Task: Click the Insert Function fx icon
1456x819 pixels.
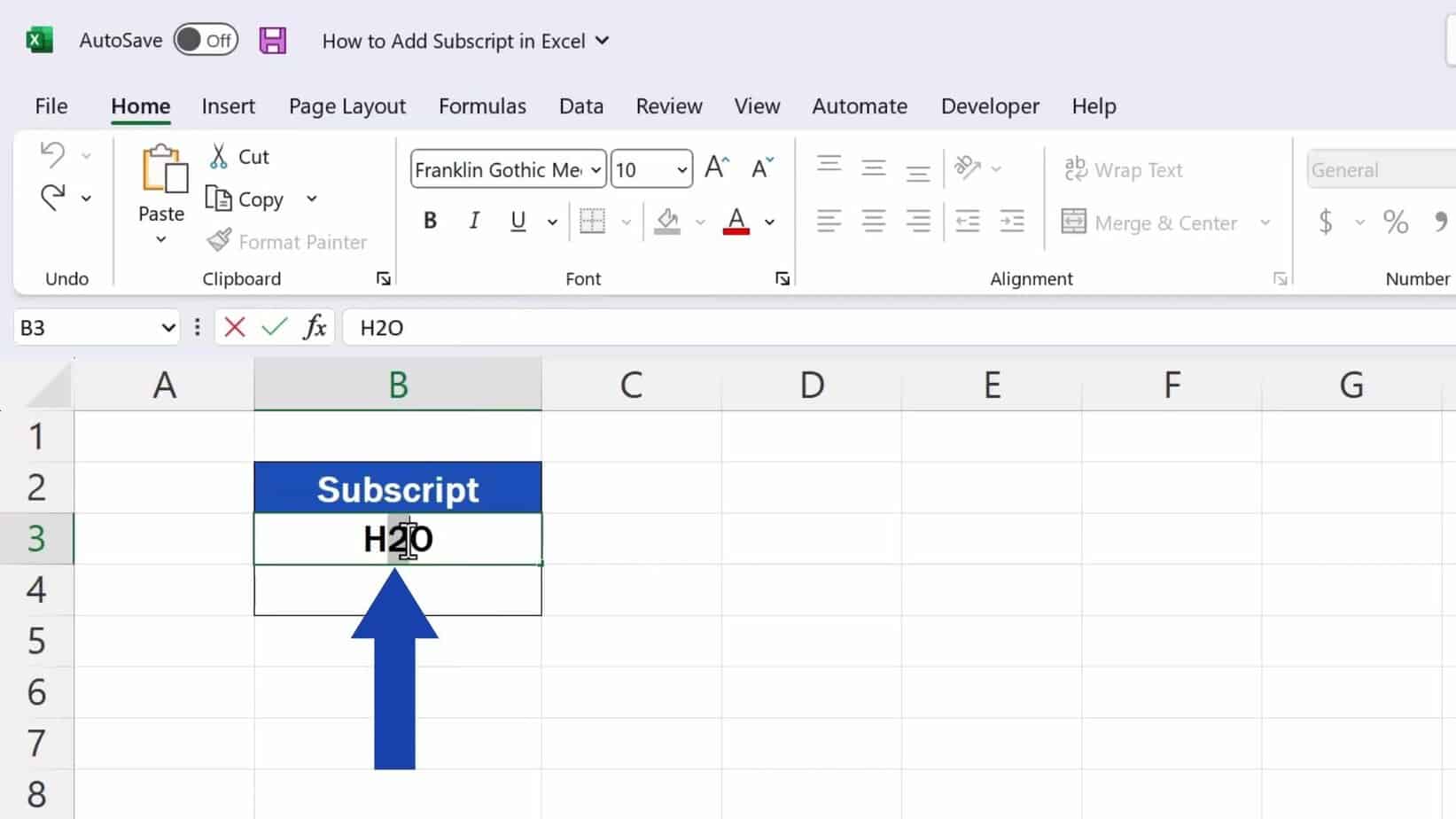Action: pyautogui.click(x=315, y=328)
